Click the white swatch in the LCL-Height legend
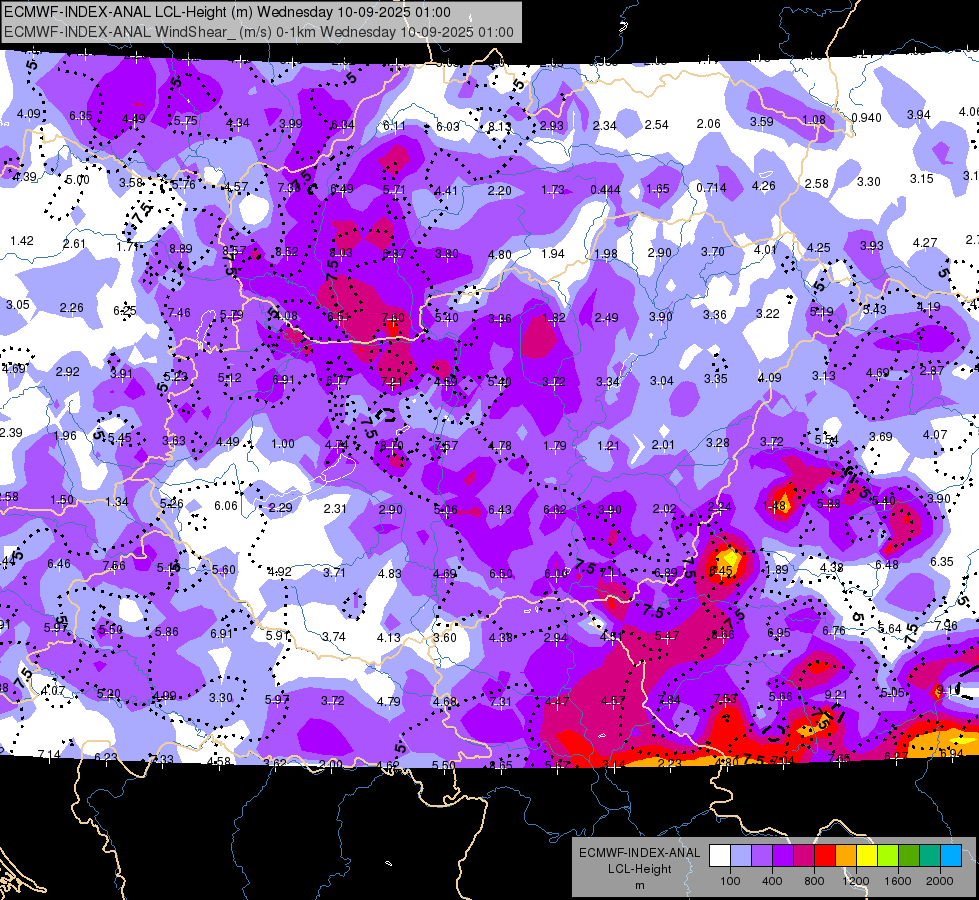 click(x=720, y=856)
